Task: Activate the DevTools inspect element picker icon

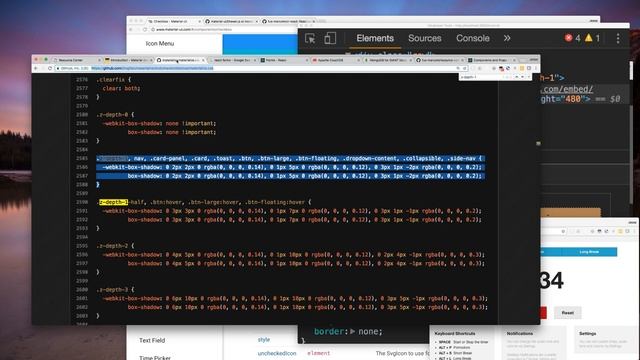Action: click(310, 38)
